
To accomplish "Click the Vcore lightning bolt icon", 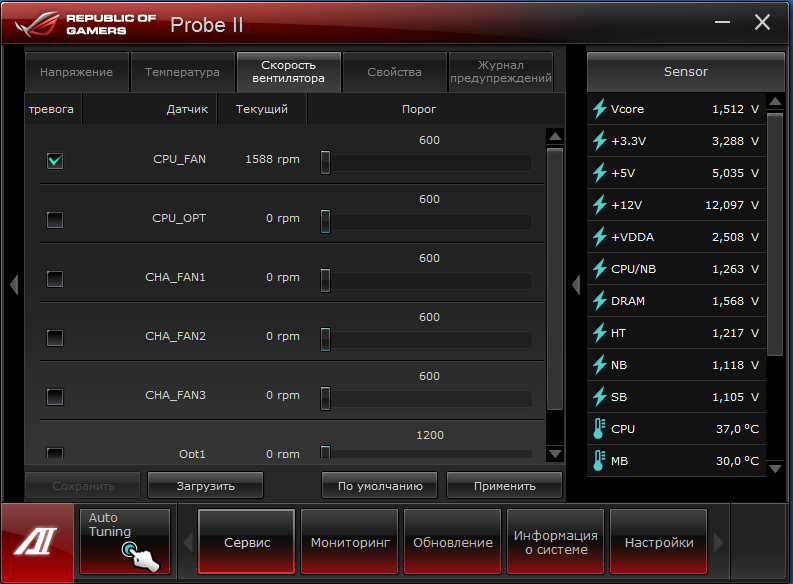I will 600,109.
